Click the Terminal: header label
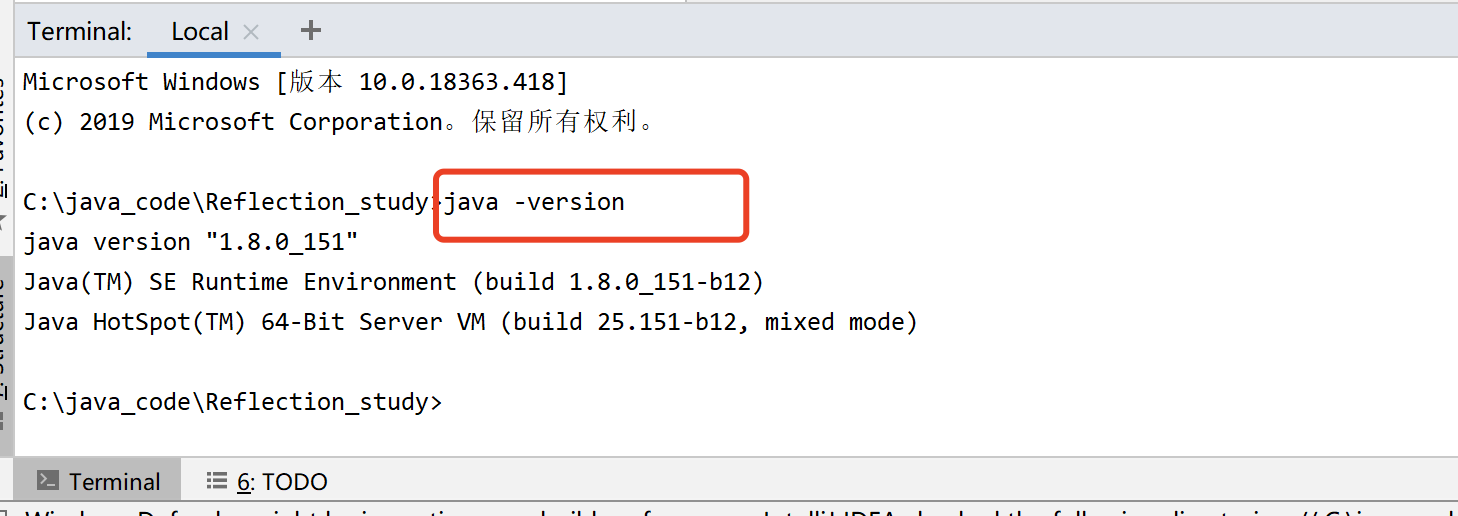 (80, 32)
